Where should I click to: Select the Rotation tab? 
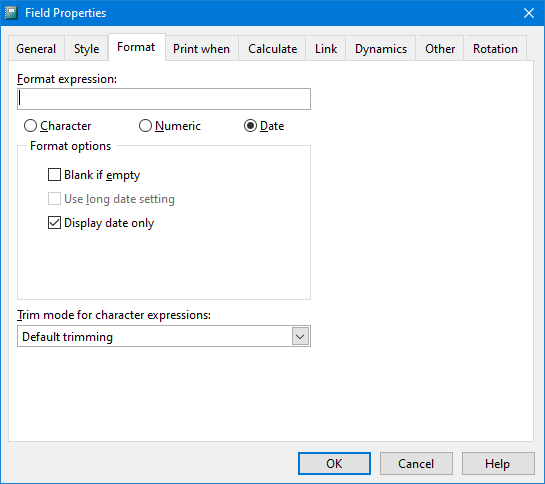[x=495, y=49]
